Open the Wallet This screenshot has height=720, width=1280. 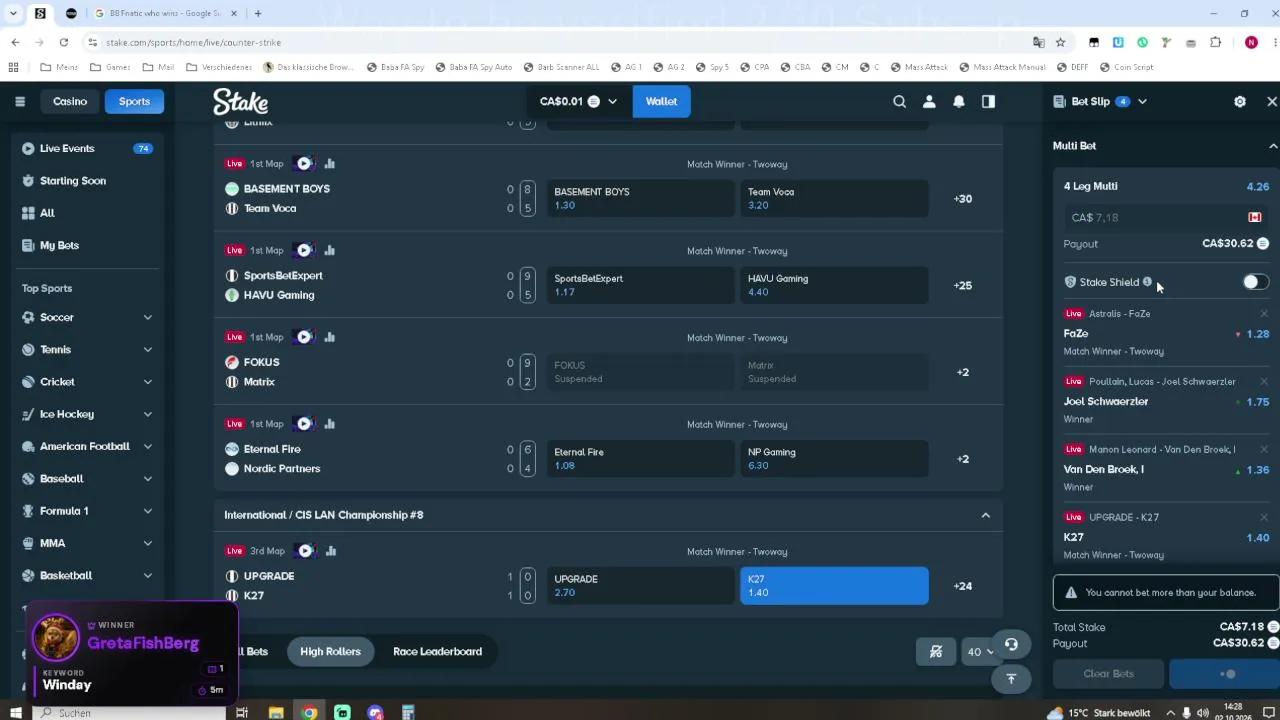pyautogui.click(x=661, y=101)
